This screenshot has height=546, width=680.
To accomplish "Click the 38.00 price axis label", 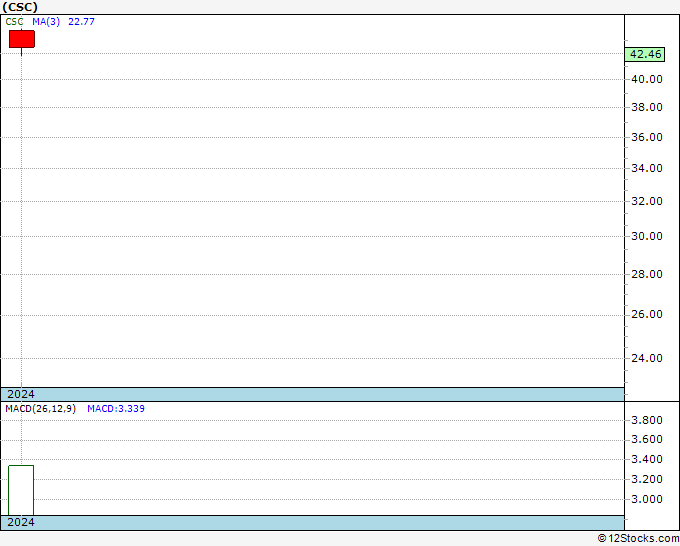I will click(x=647, y=107).
